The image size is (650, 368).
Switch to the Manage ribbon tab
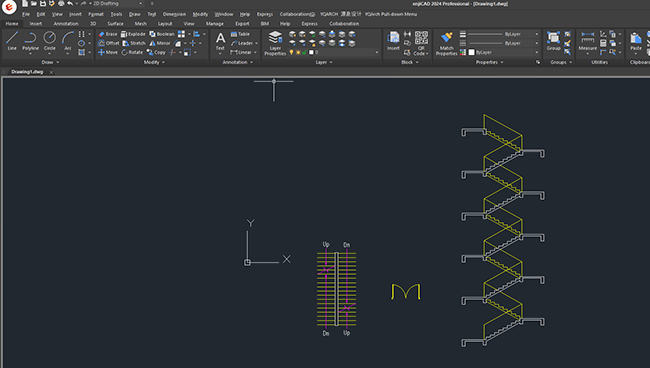point(215,24)
